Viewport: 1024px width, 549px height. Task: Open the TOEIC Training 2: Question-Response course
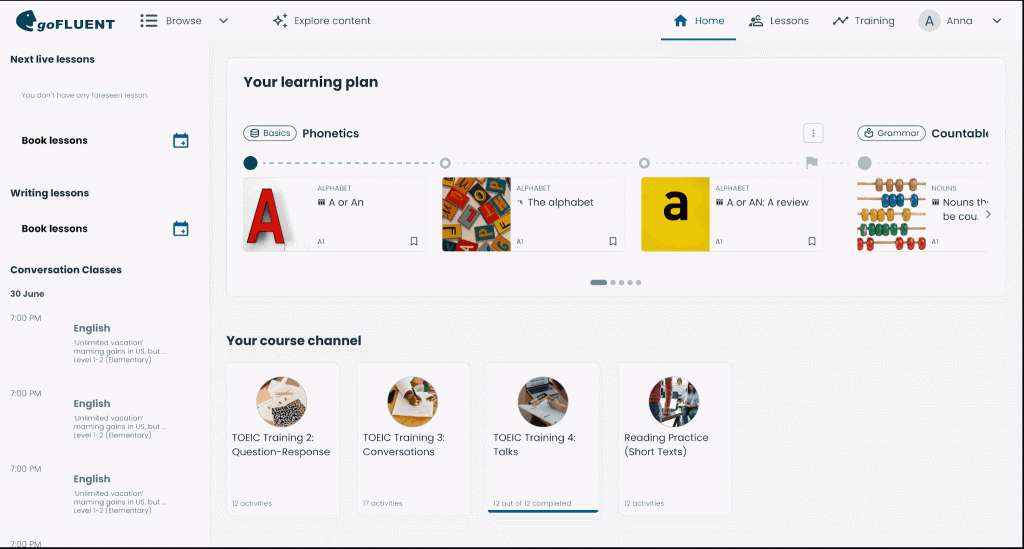[x=283, y=438]
